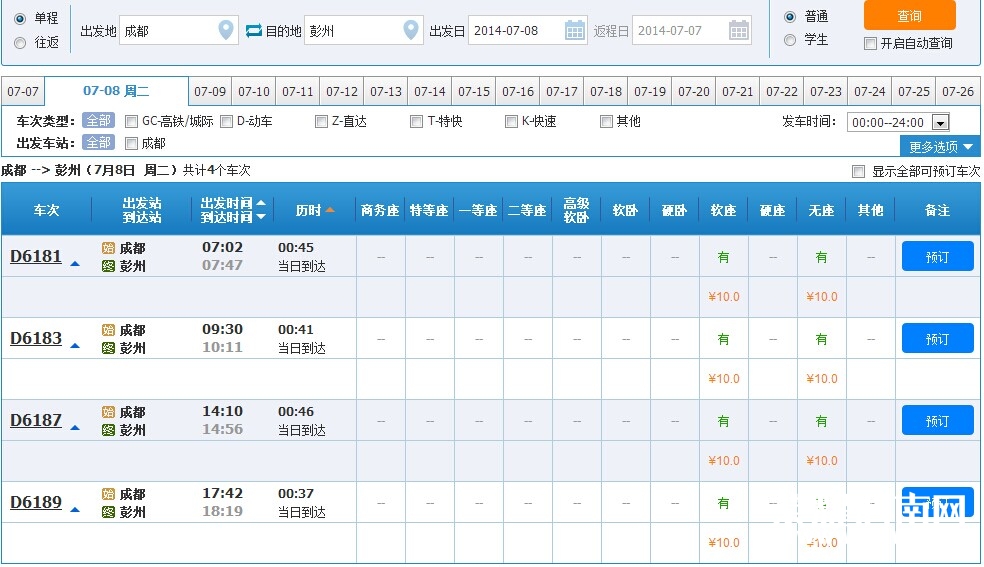984x567 pixels.
Task: Switch to the 07-20 date tab
Action: (x=693, y=92)
